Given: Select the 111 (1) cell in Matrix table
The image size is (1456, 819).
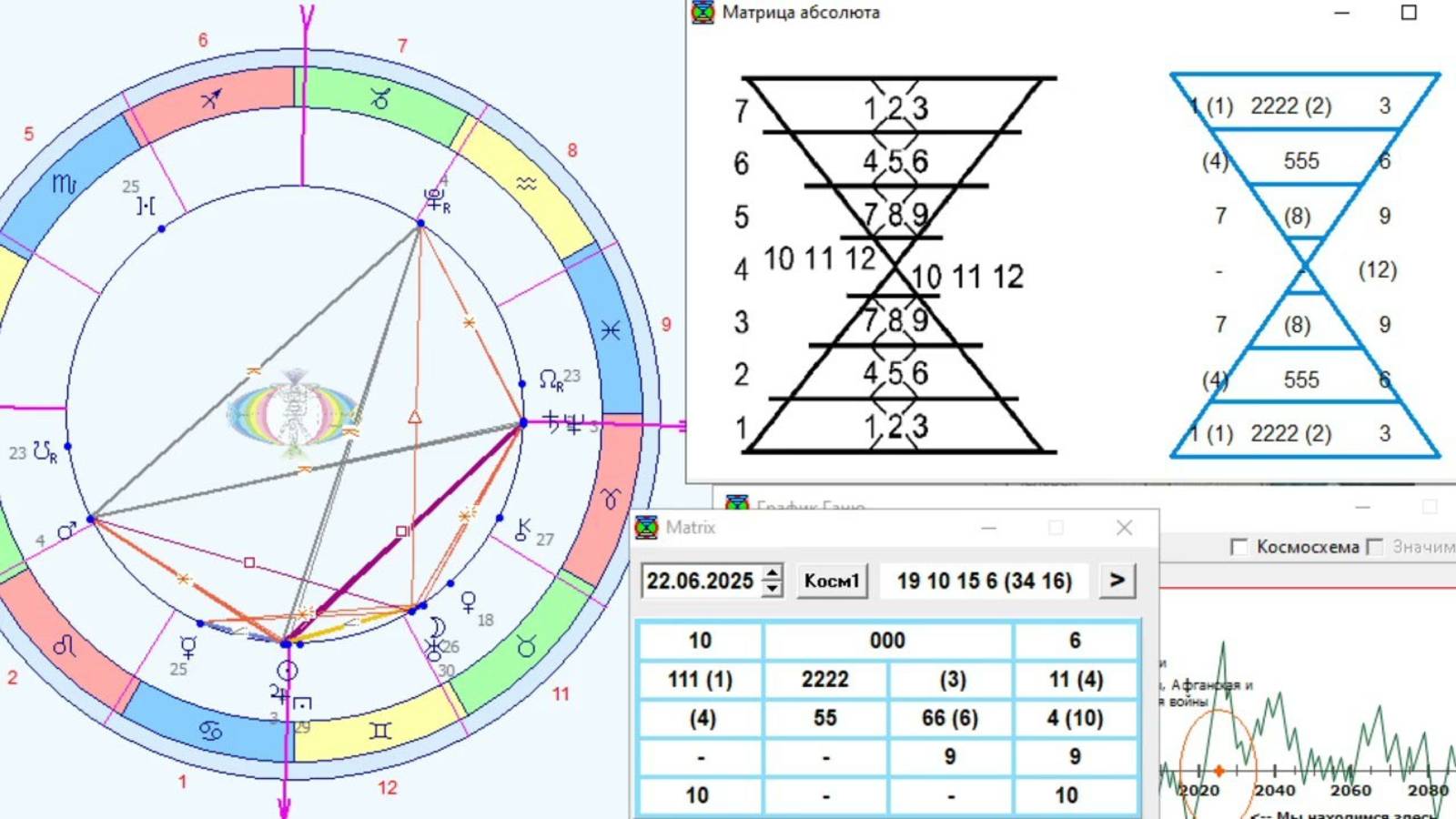Looking at the screenshot, I should 700,680.
